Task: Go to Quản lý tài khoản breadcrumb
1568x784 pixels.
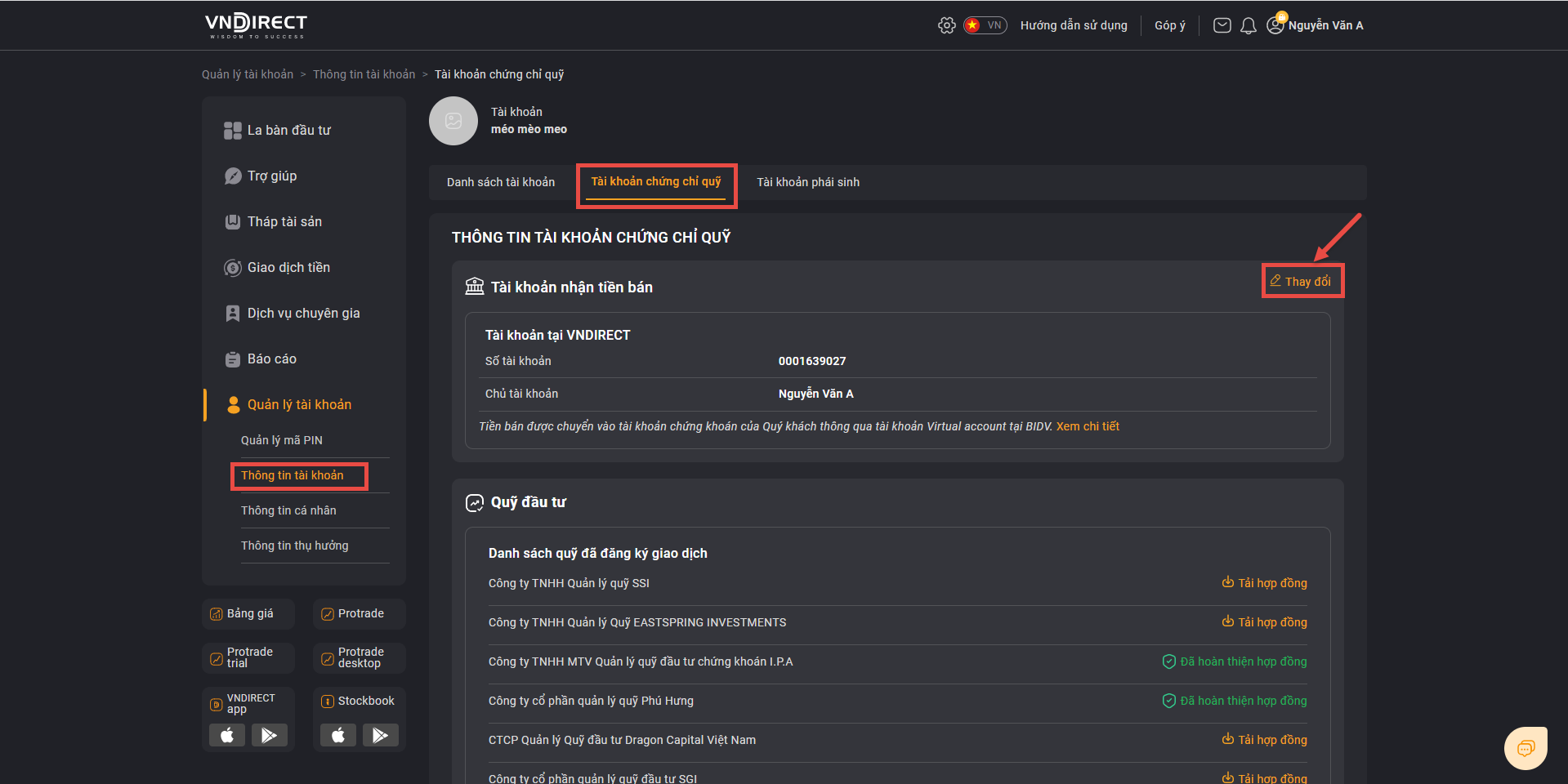Action: [x=248, y=74]
